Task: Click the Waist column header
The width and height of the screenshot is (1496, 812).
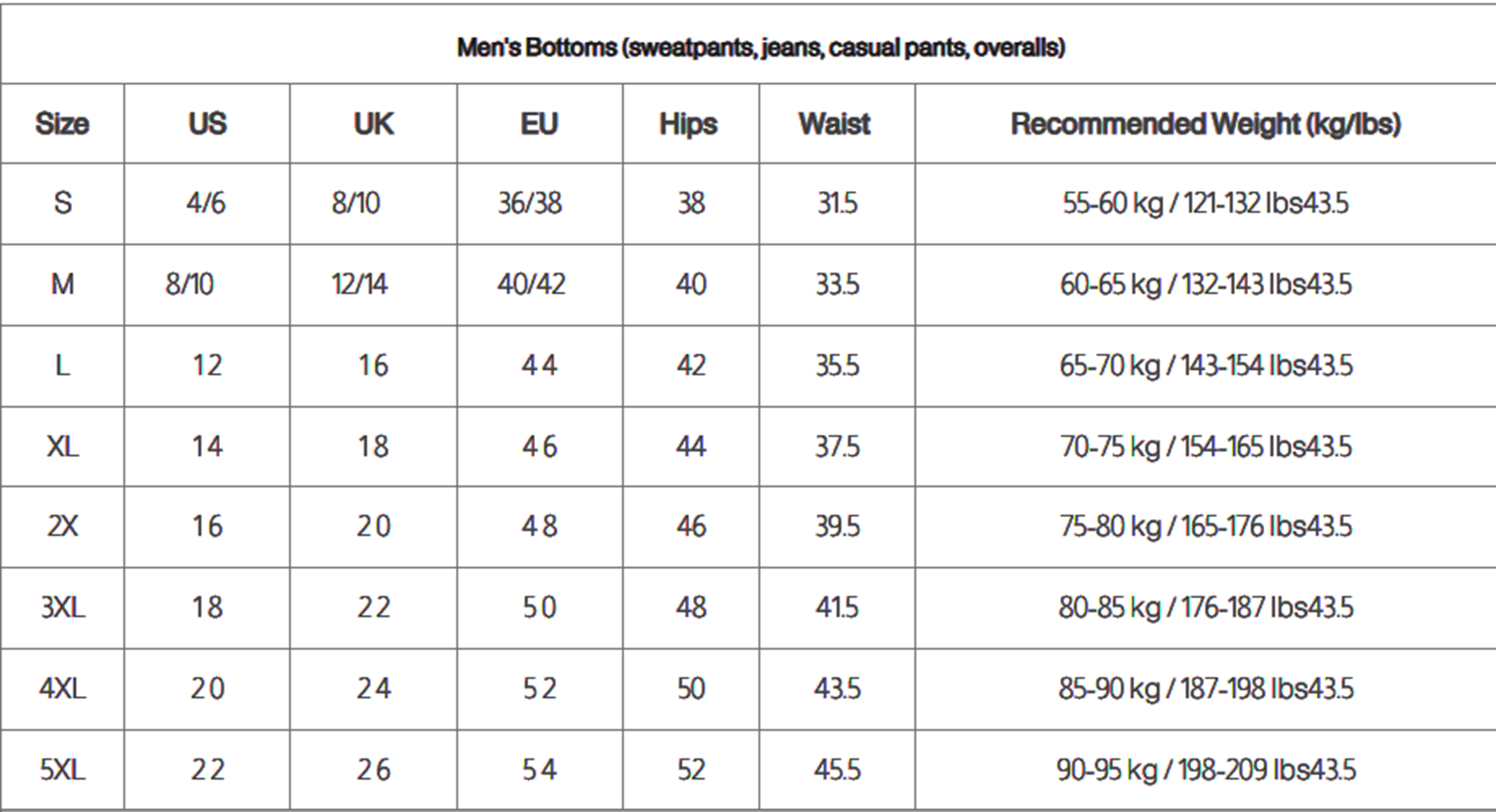Action: click(834, 124)
